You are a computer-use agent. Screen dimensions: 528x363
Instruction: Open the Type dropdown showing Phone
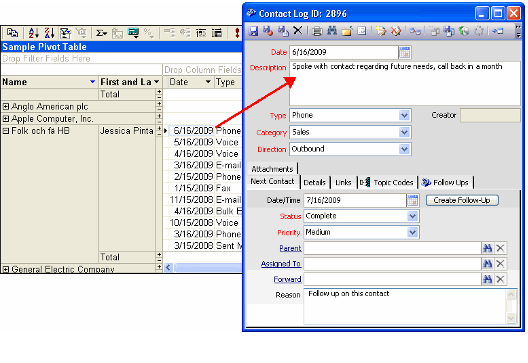404,116
